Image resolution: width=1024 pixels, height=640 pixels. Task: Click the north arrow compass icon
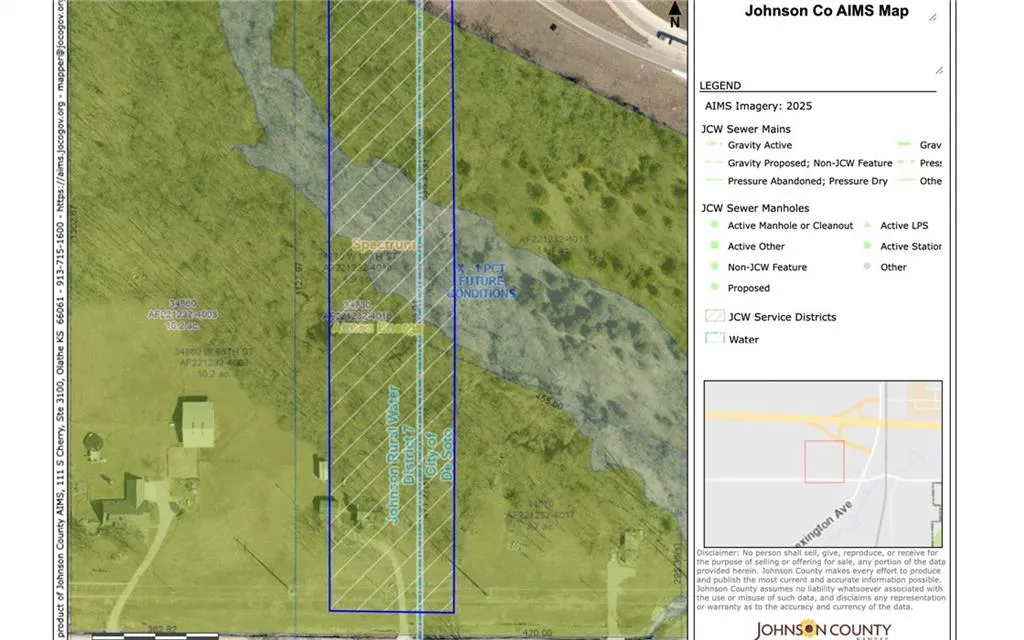coord(675,14)
